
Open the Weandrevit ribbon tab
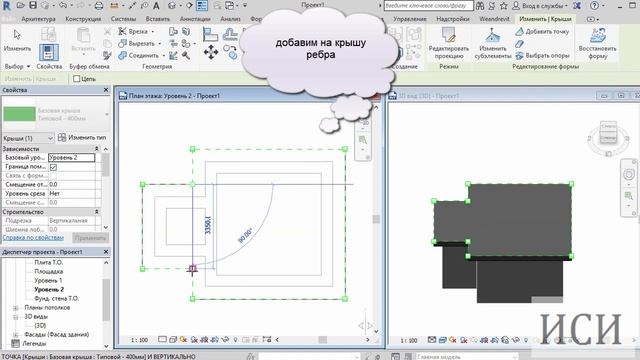[494, 19]
